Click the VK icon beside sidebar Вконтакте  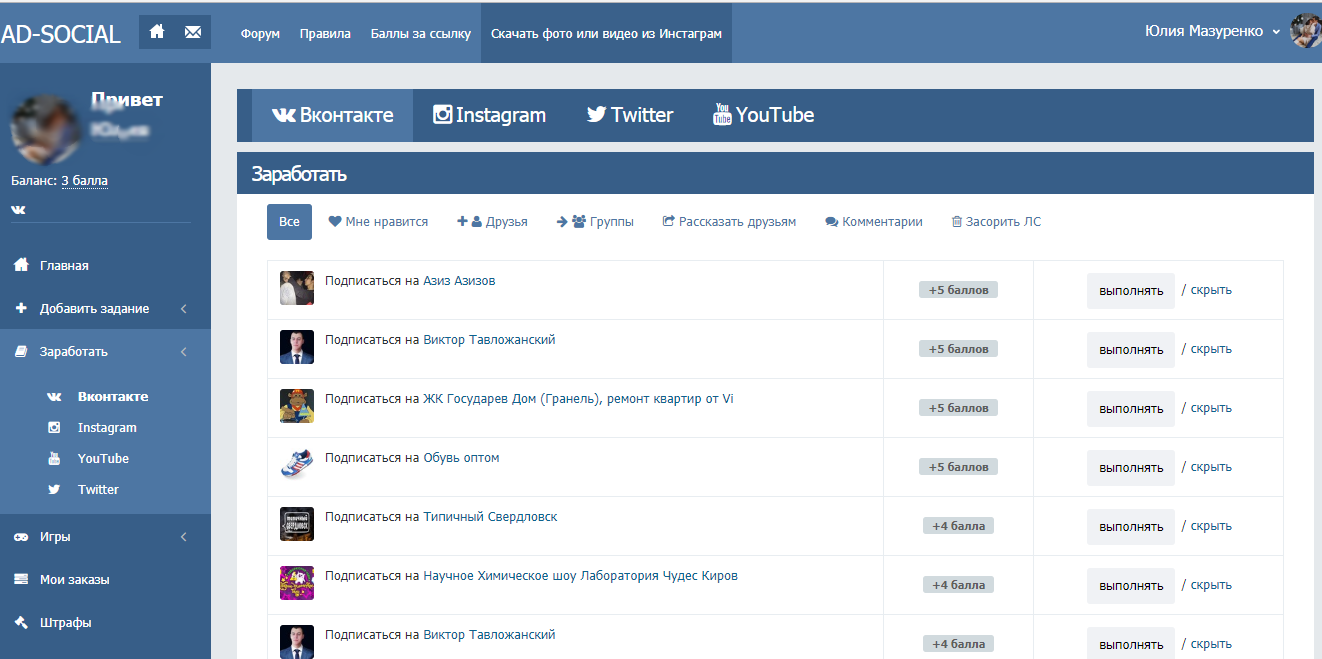click(54, 397)
